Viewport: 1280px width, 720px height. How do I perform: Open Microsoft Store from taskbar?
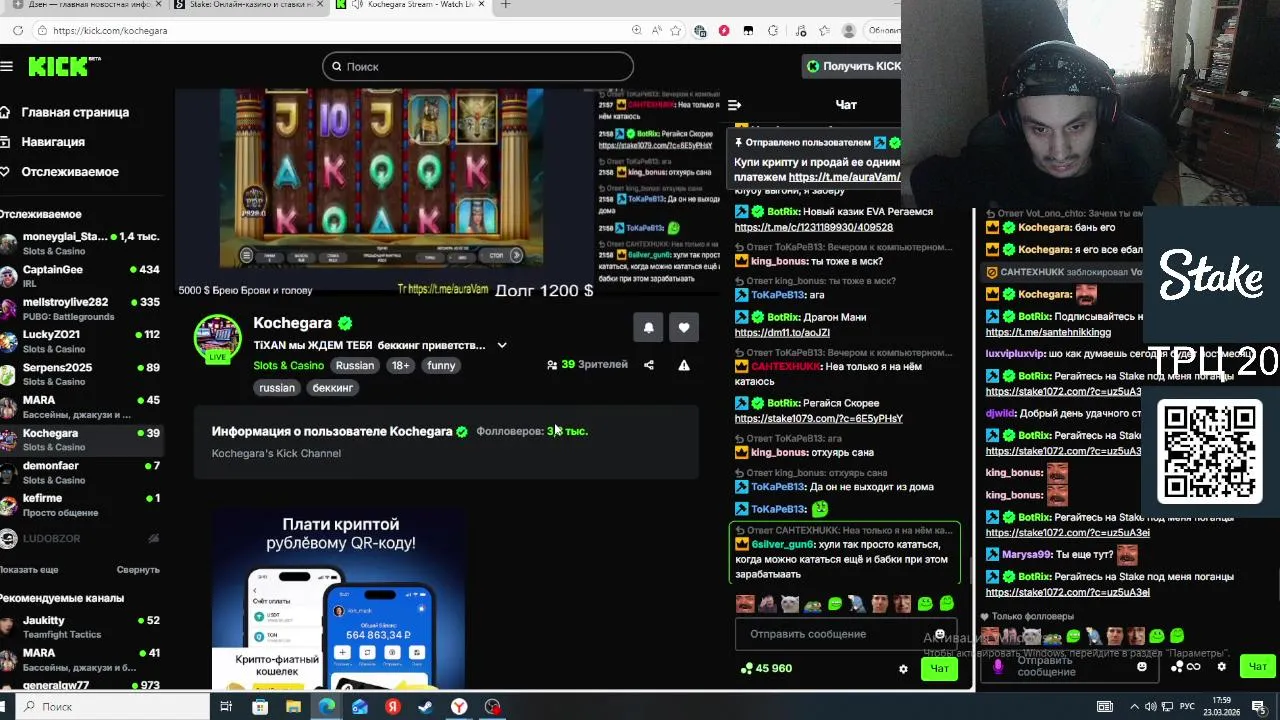click(260, 707)
